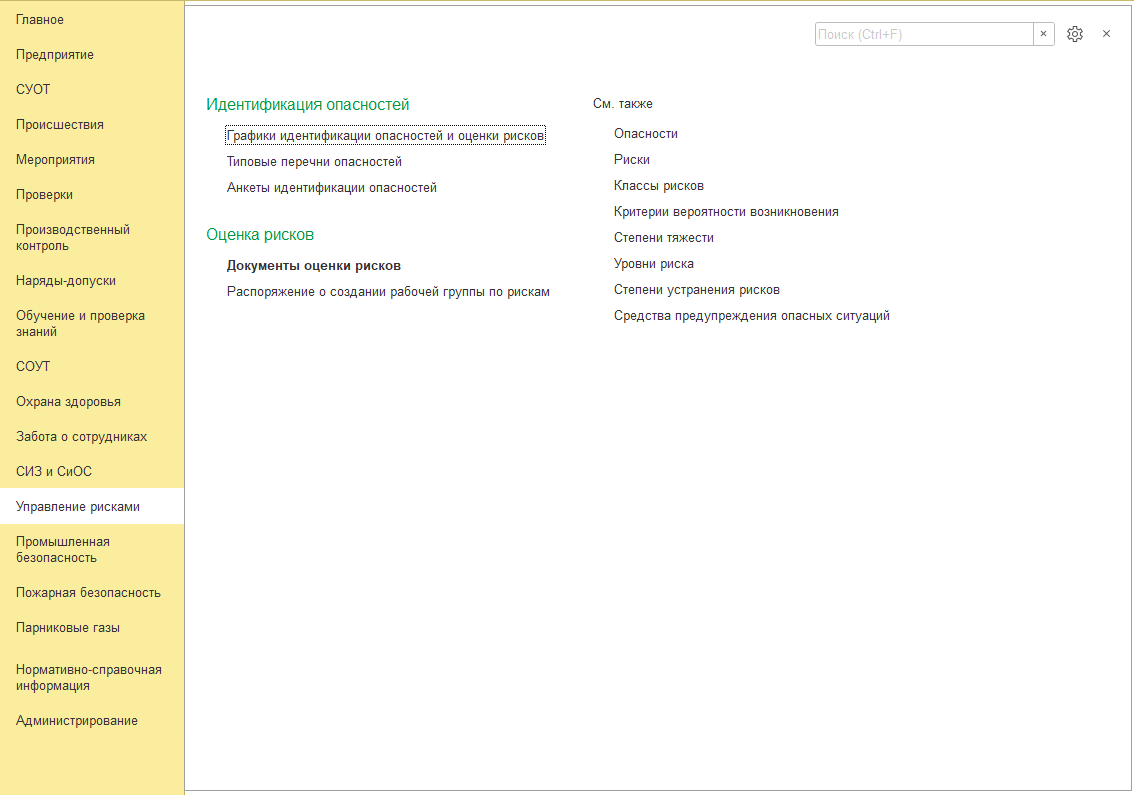Open the section menu settings gear
1134x795 pixels.
tap(1075, 34)
